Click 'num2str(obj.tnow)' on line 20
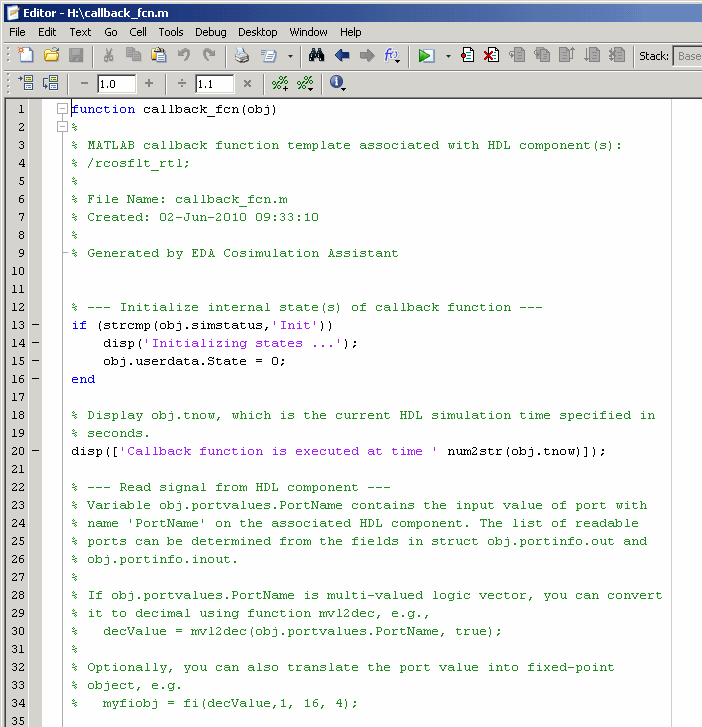Viewport: 702px width, 727px height. coord(514,451)
